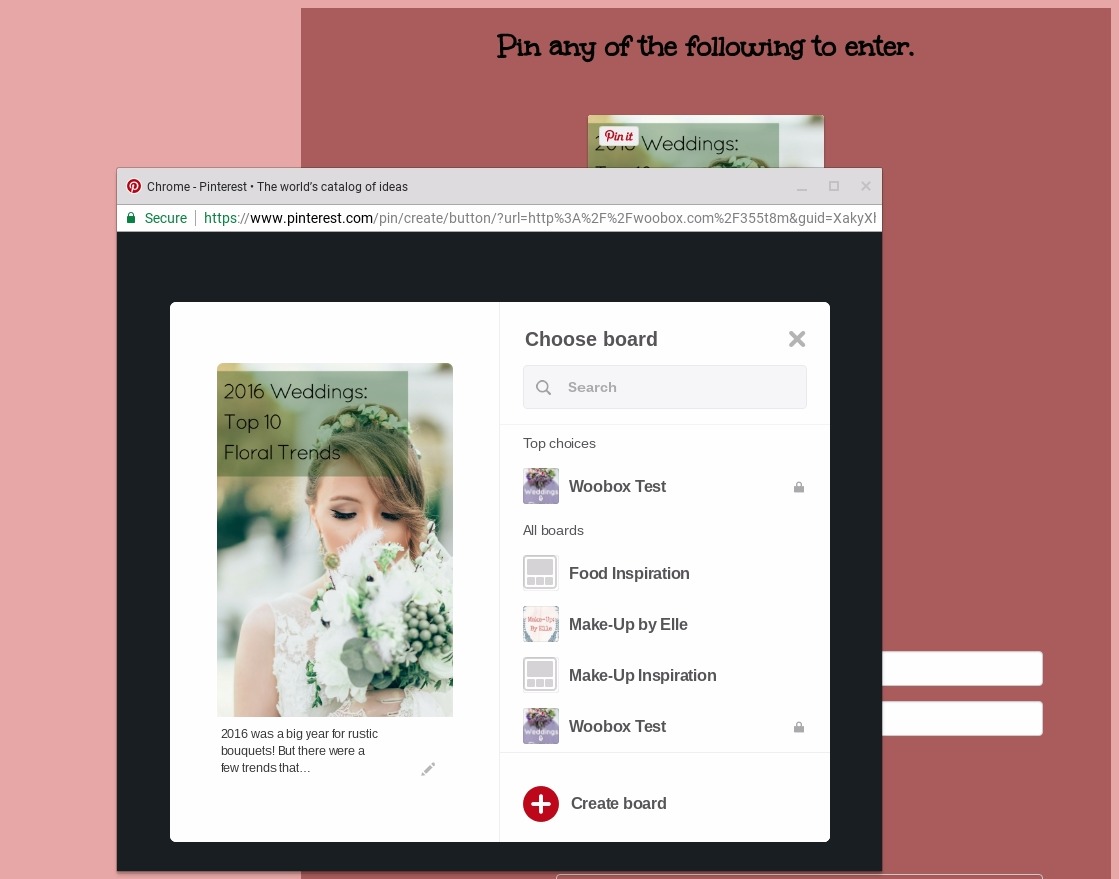Click lock icon on Top choices Woobox Test
Screen dimensions: 1119x879
(x=799, y=487)
